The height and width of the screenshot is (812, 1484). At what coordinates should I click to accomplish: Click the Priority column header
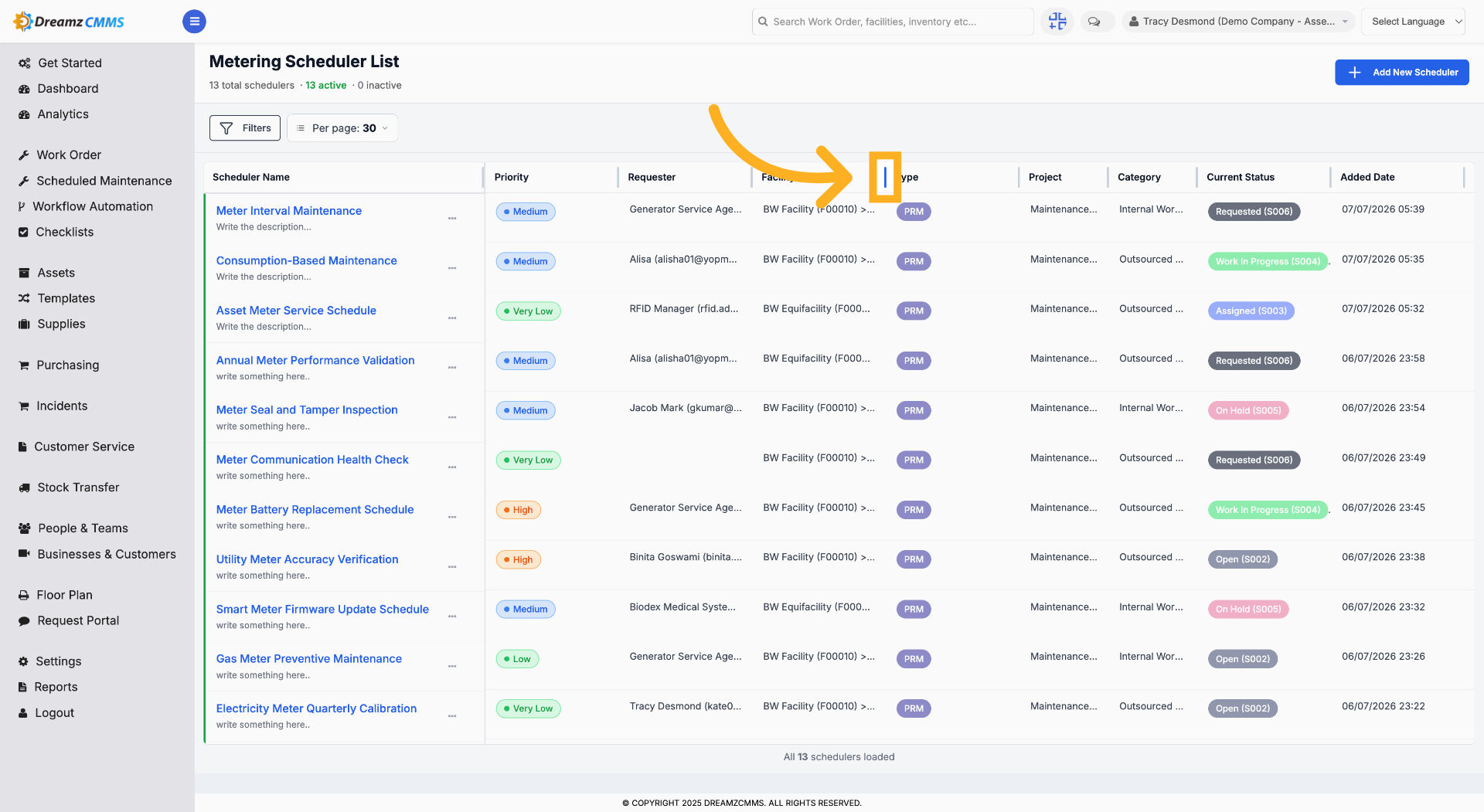(512, 178)
